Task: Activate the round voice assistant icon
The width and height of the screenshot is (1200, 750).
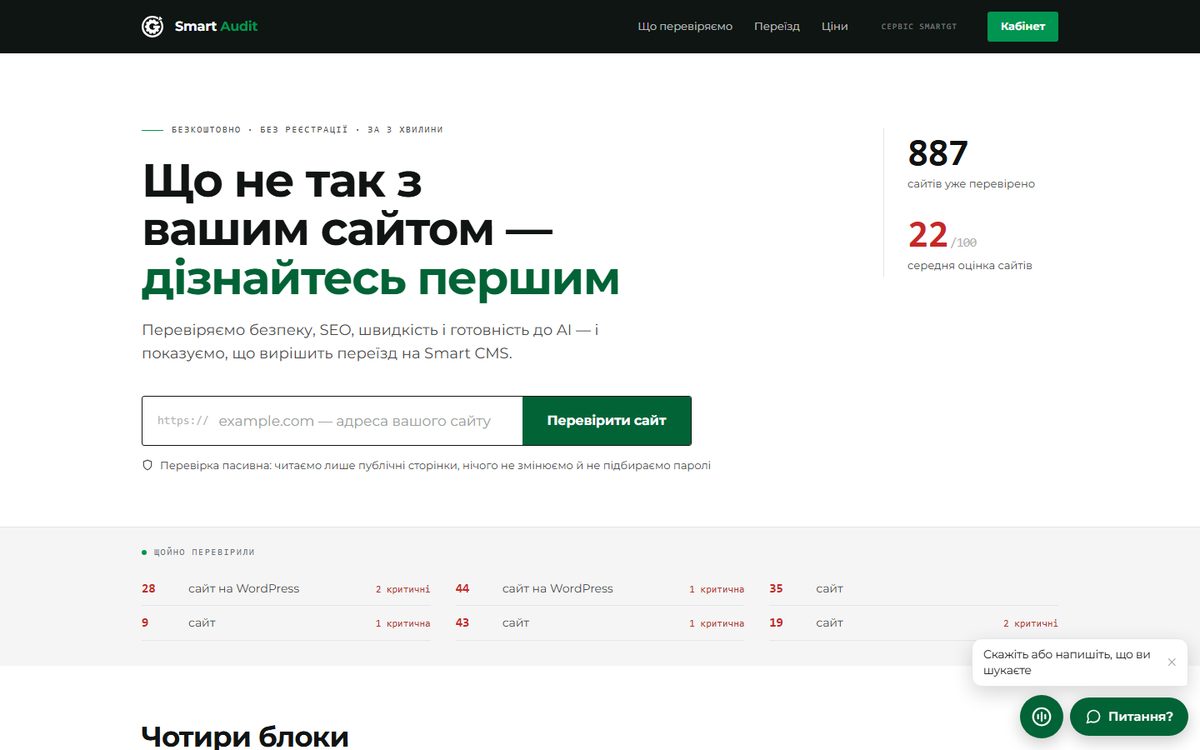Action: point(1041,716)
